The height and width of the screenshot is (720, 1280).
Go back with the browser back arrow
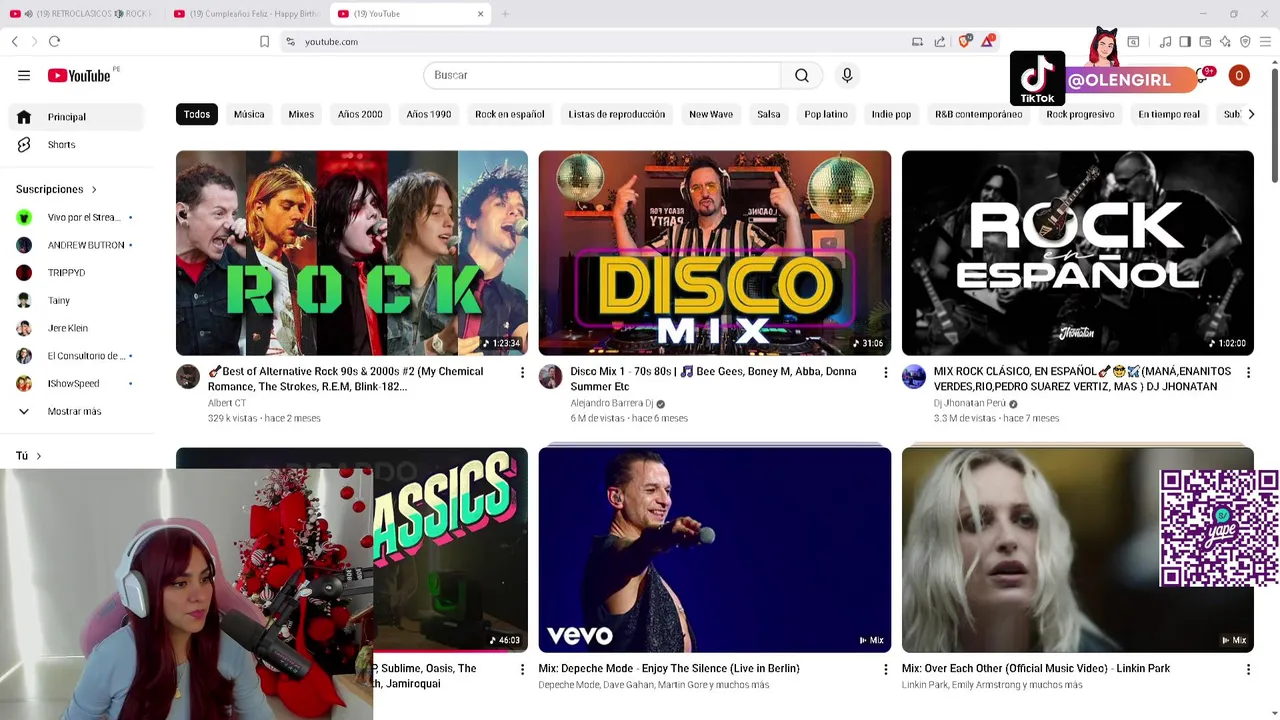point(15,41)
